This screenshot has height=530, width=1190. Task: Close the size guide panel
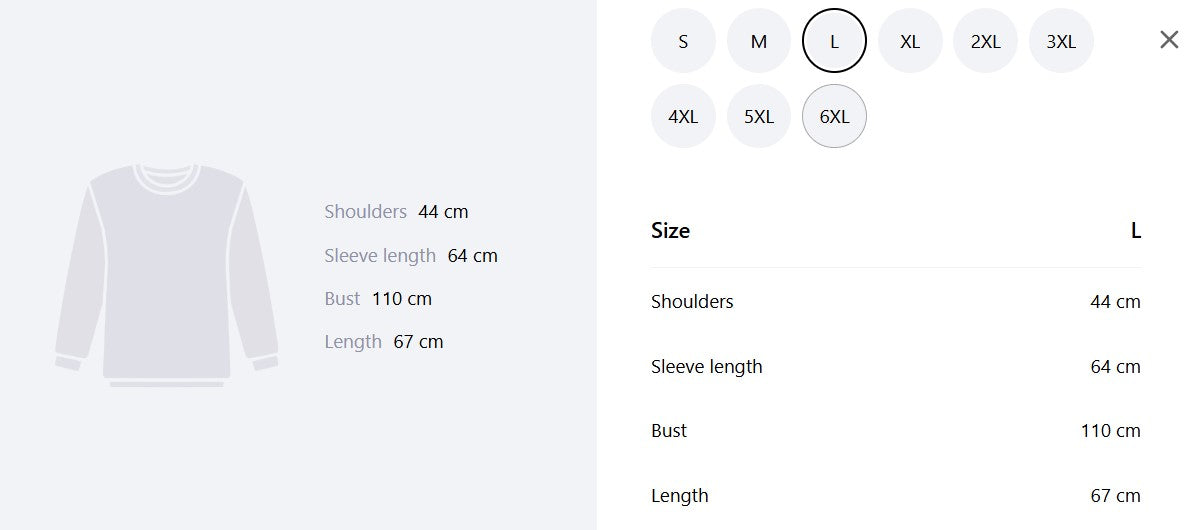tap(1169, 40)
